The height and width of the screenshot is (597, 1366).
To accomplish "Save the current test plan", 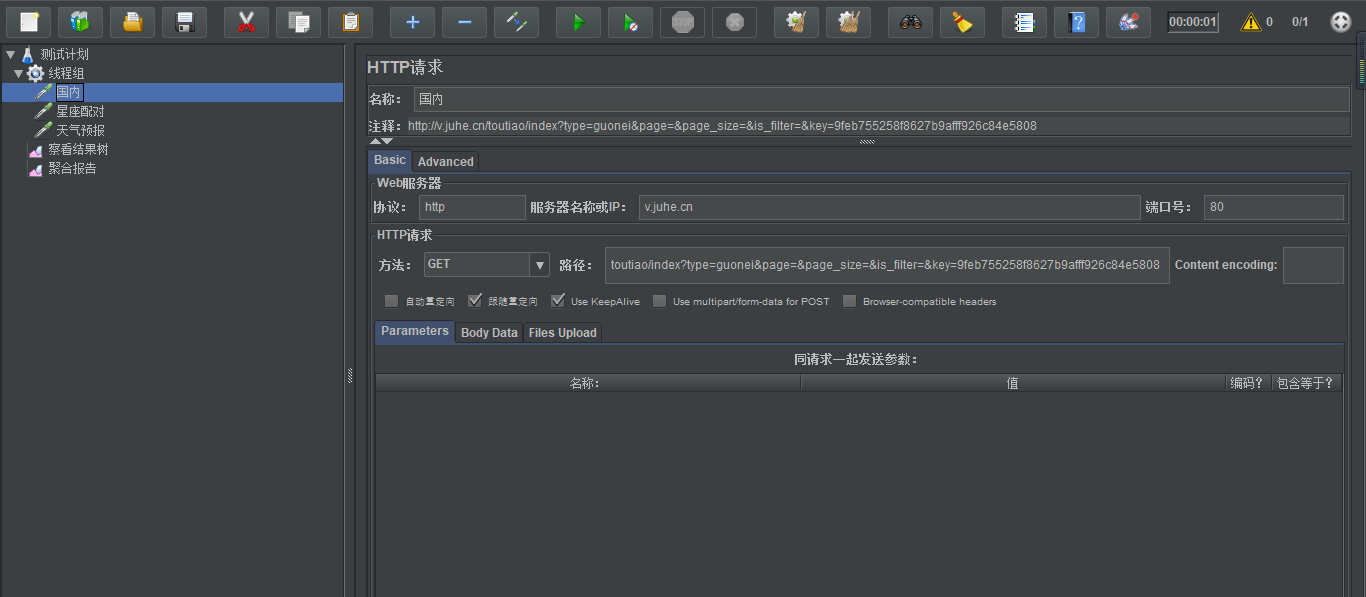I will point(184,22).
